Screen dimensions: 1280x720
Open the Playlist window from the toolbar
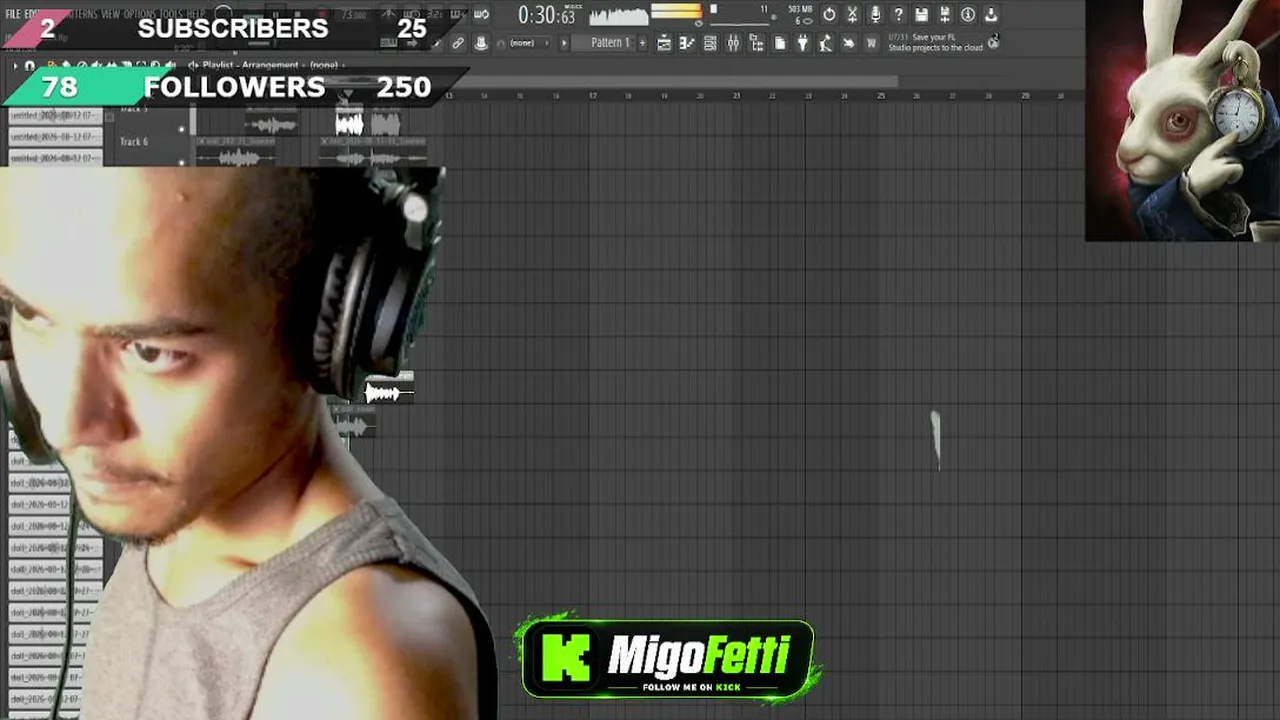664,43
